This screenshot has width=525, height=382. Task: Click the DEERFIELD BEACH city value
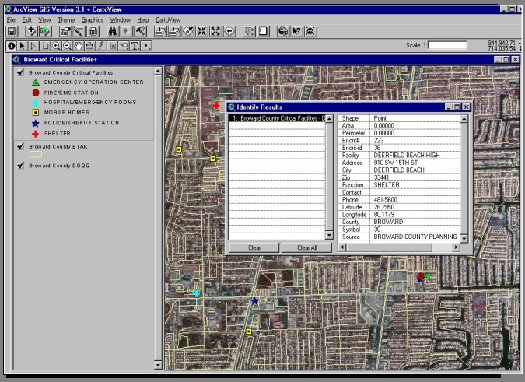point(399,170)
